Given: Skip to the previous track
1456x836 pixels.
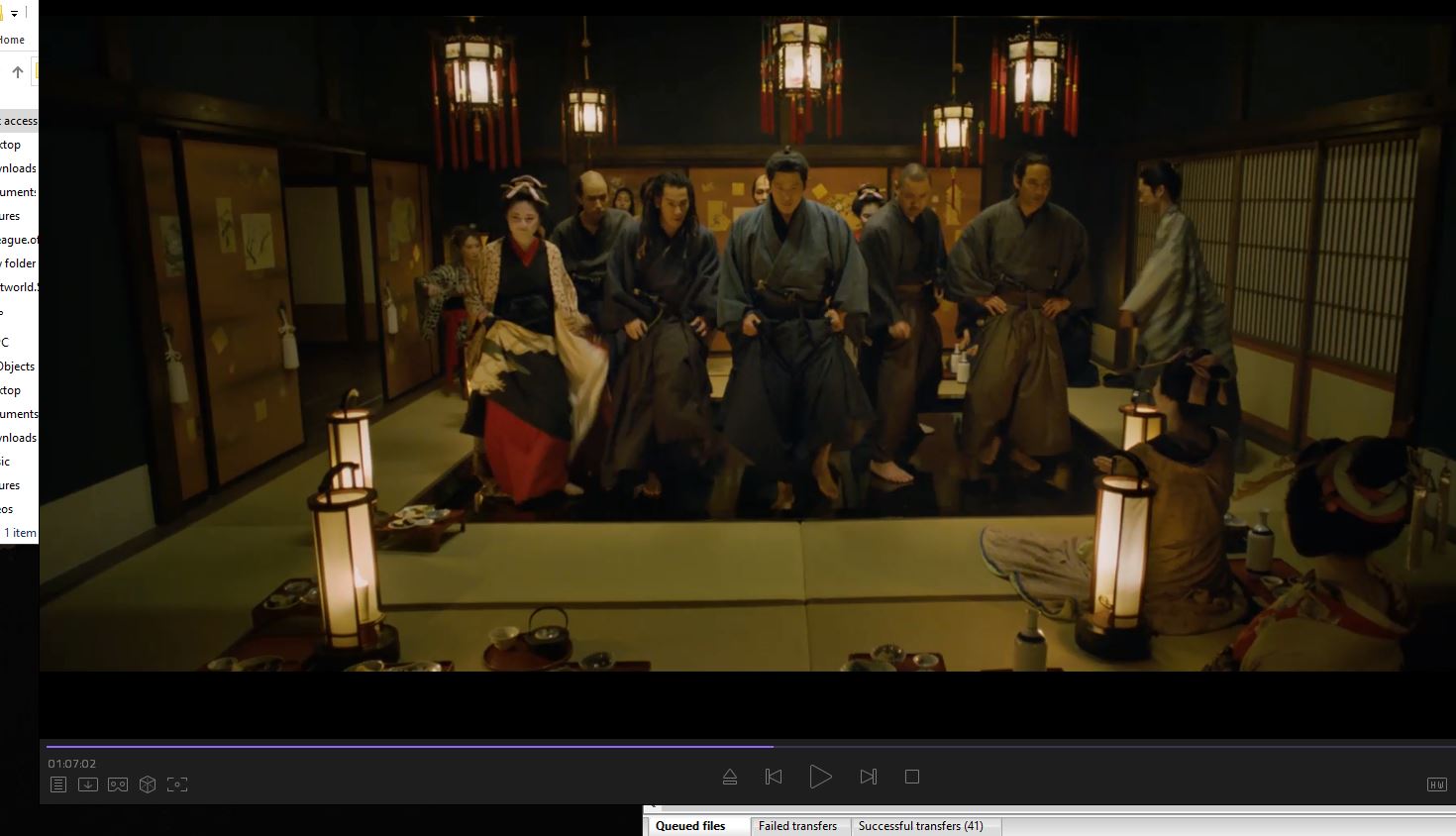Looking at the screenshot, I should [x=774, y=778].
